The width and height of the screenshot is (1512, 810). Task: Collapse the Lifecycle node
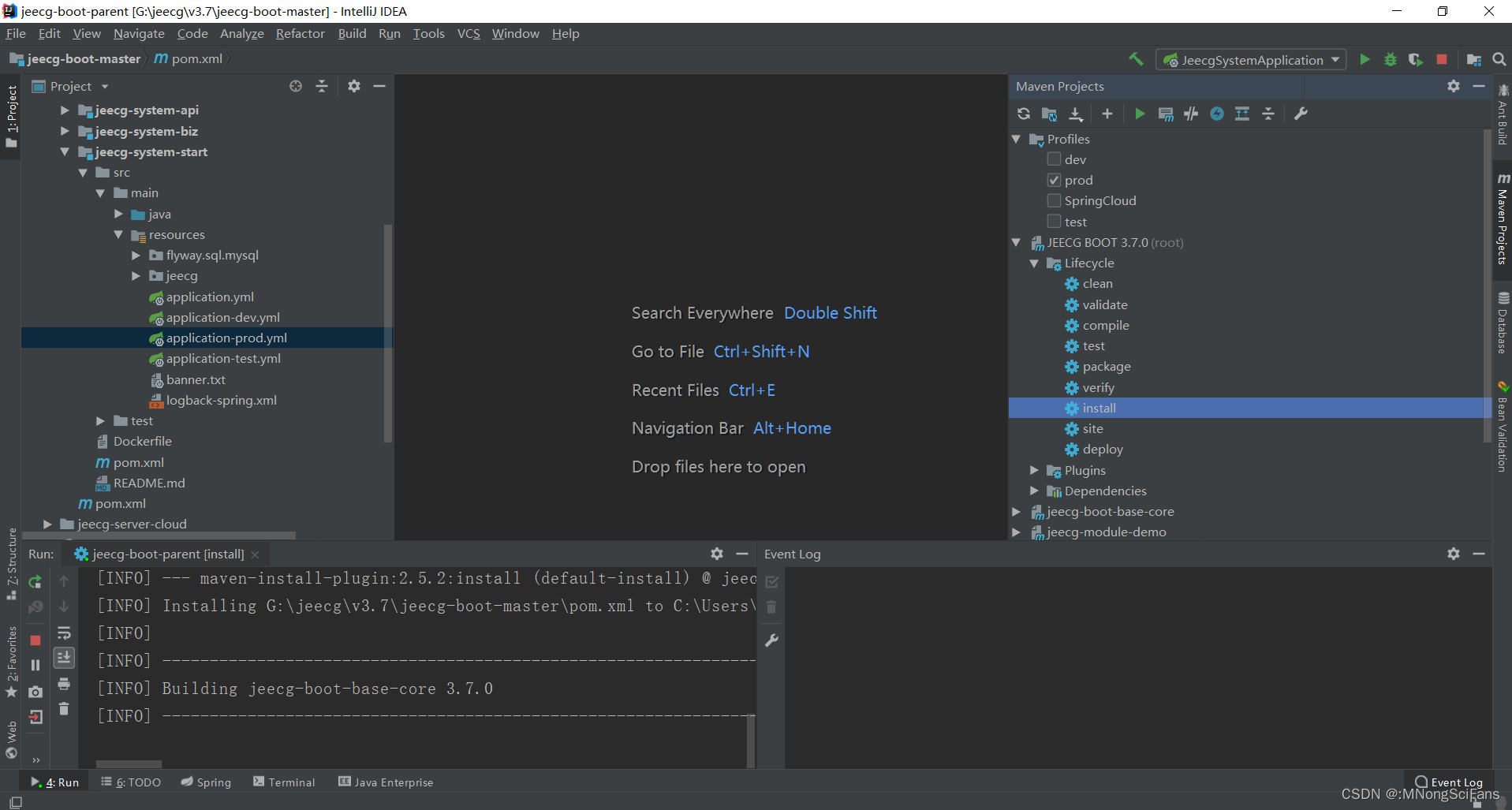click(x=1034, y=263)
